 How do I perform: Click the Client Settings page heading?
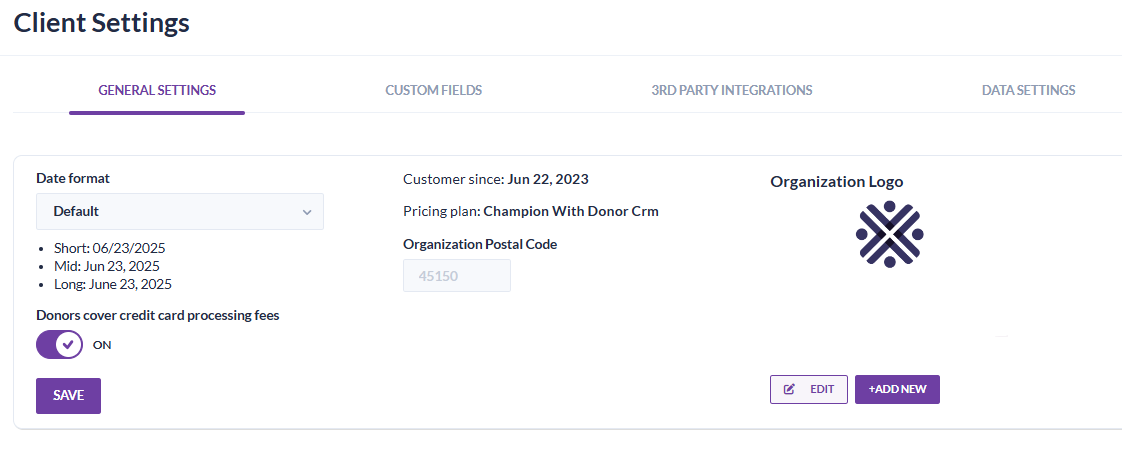pyautogui.click(x=102, y=22)
